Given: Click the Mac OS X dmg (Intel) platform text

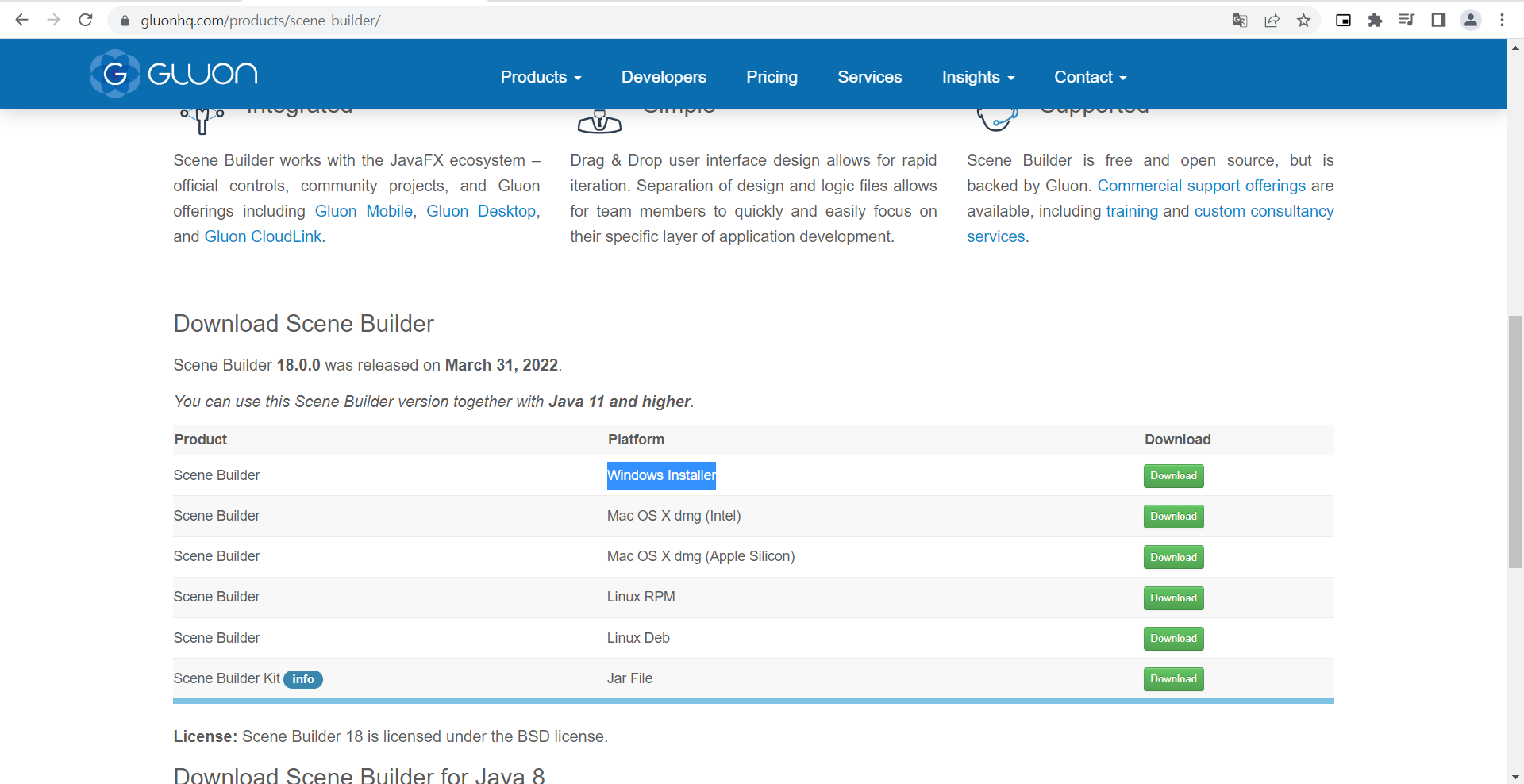Looking at the screenshot, I should 674,516.
